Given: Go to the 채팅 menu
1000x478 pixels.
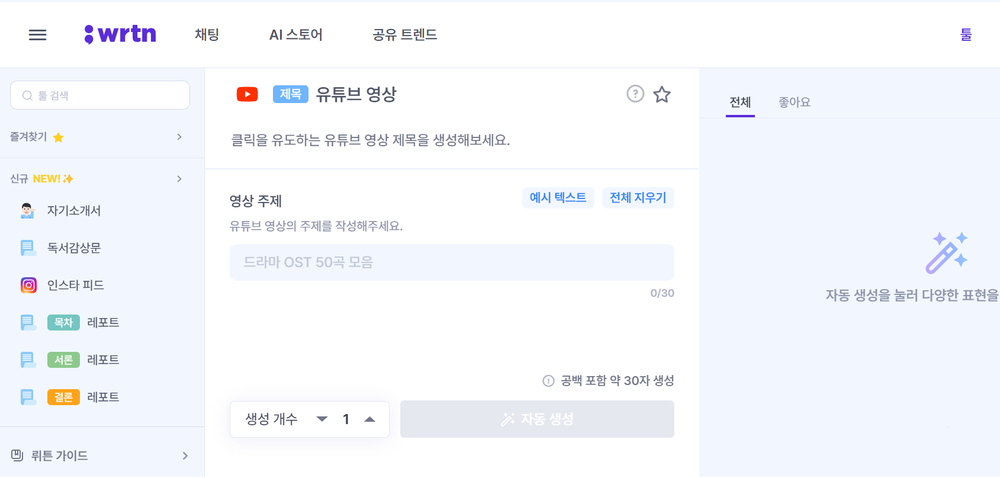Looking at the screenshot, I should (x=207, y=35).
